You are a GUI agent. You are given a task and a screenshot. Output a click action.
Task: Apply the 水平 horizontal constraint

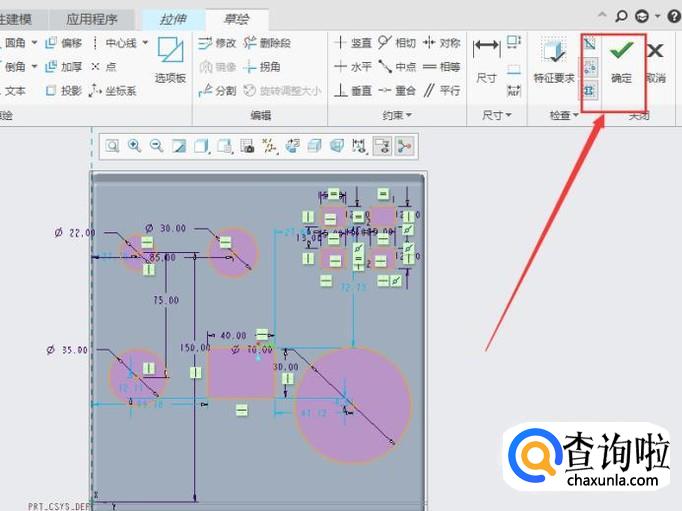(353, 67)
